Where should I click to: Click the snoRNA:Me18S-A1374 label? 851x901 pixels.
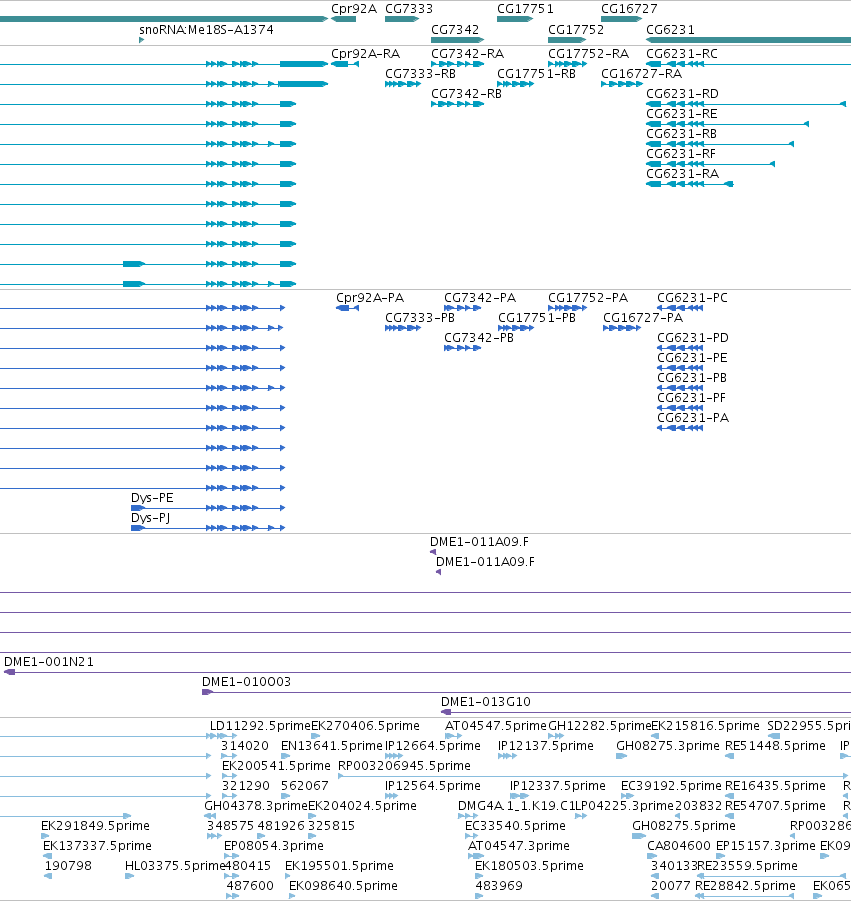[x=206, y=29]
